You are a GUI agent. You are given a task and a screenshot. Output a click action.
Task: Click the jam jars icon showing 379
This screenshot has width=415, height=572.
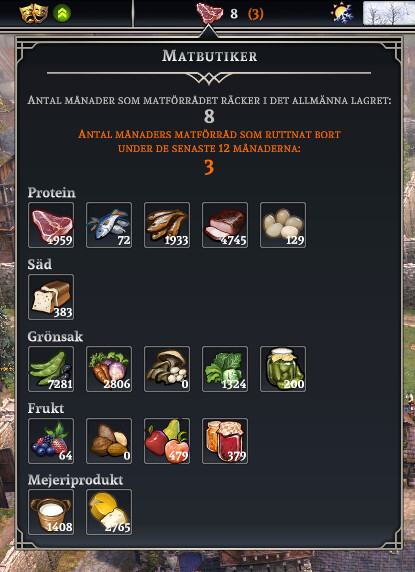click(x=225, y=441)
